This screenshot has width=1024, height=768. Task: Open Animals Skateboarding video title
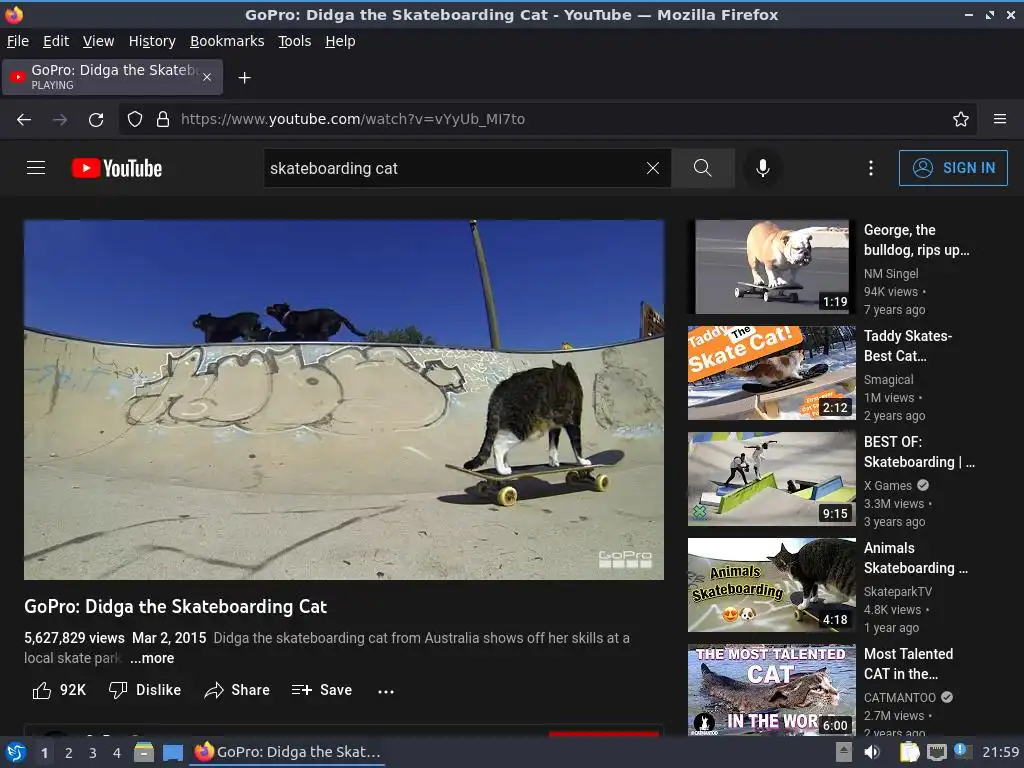[916, 558]
